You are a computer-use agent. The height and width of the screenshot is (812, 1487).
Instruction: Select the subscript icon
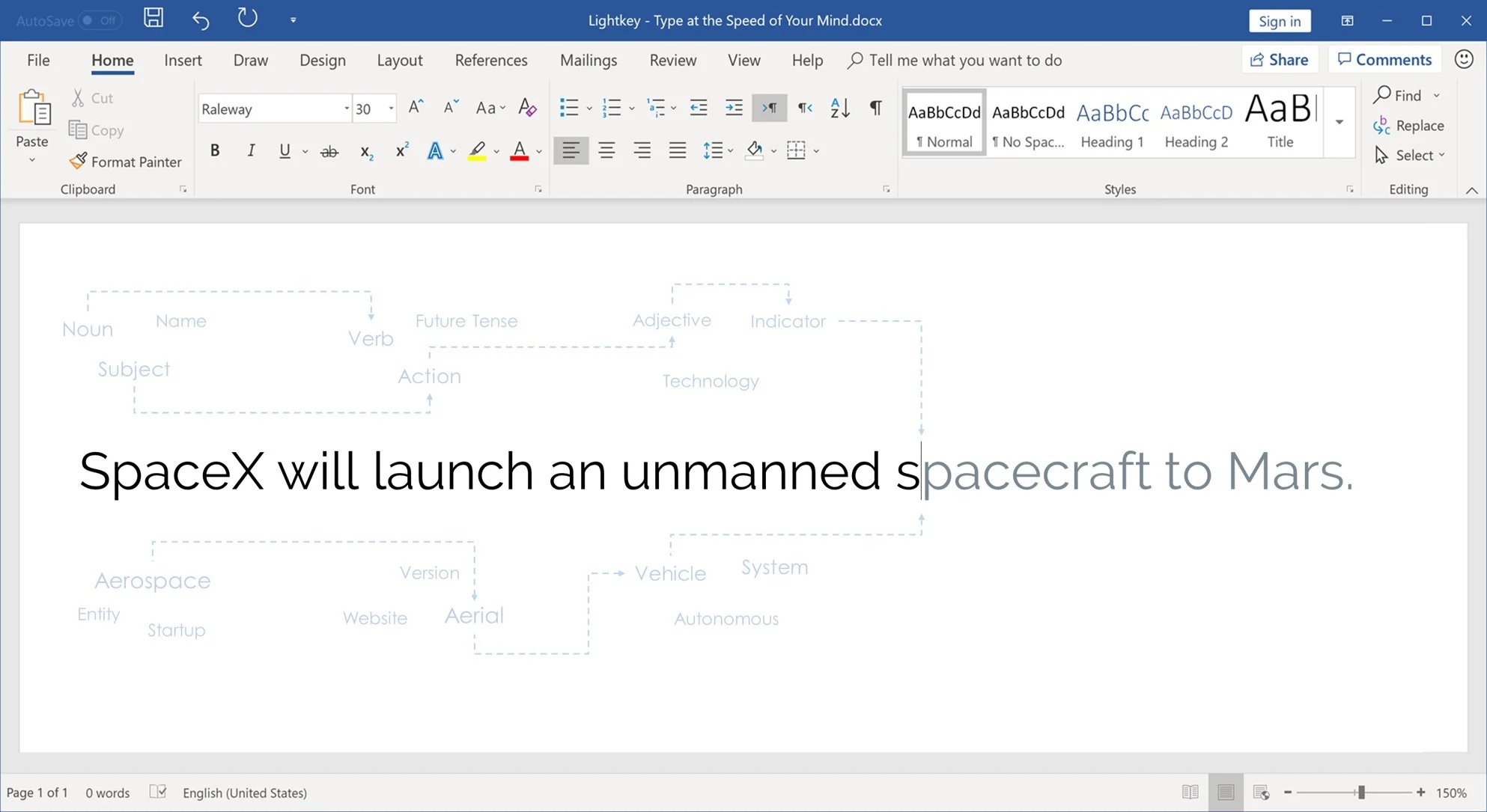click(x=365, y=150)
